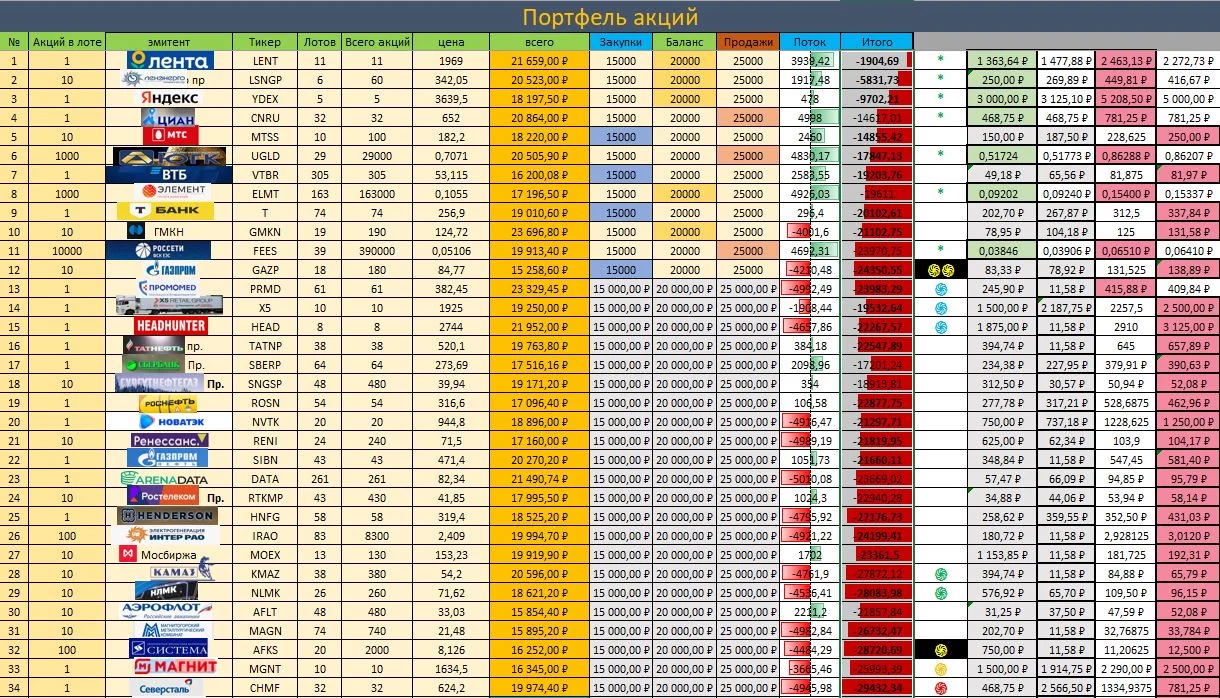The height and width of the screenshot is (698, 1220).
Task: Click the total cell '23 696,80 ₽'
Action: coord(539,231)
